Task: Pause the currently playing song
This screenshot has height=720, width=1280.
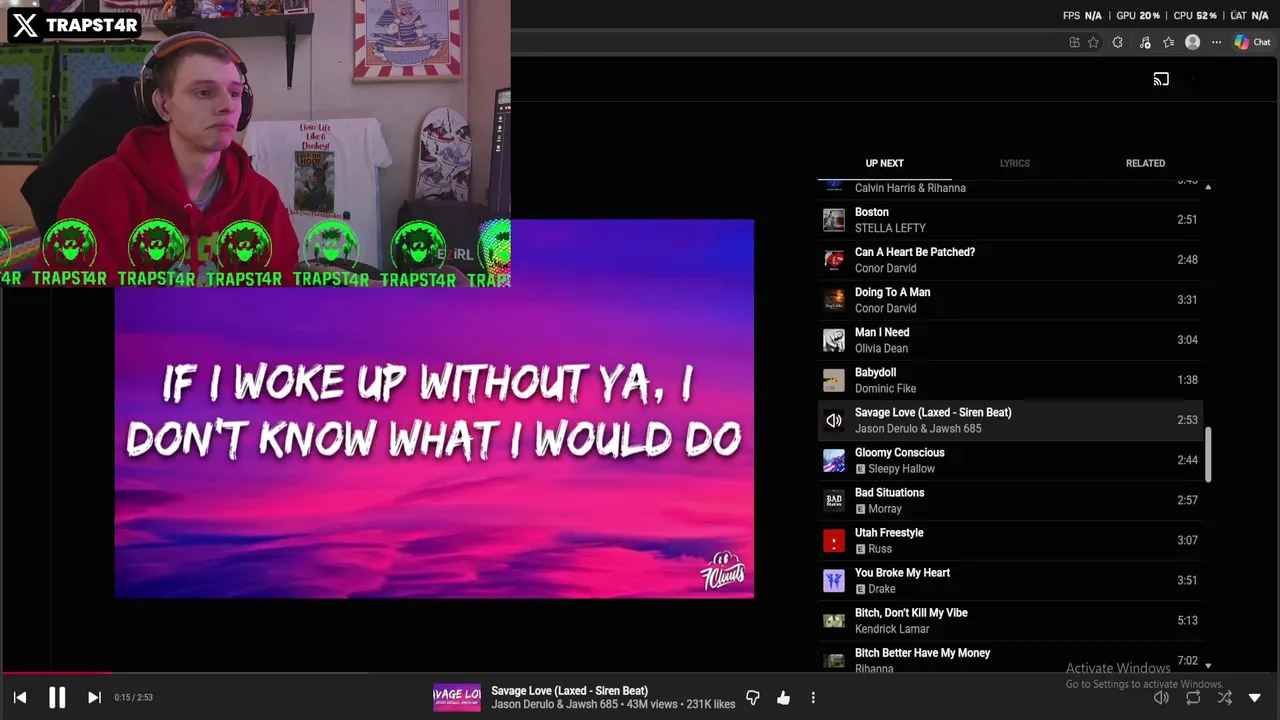Action: [57, 697]
